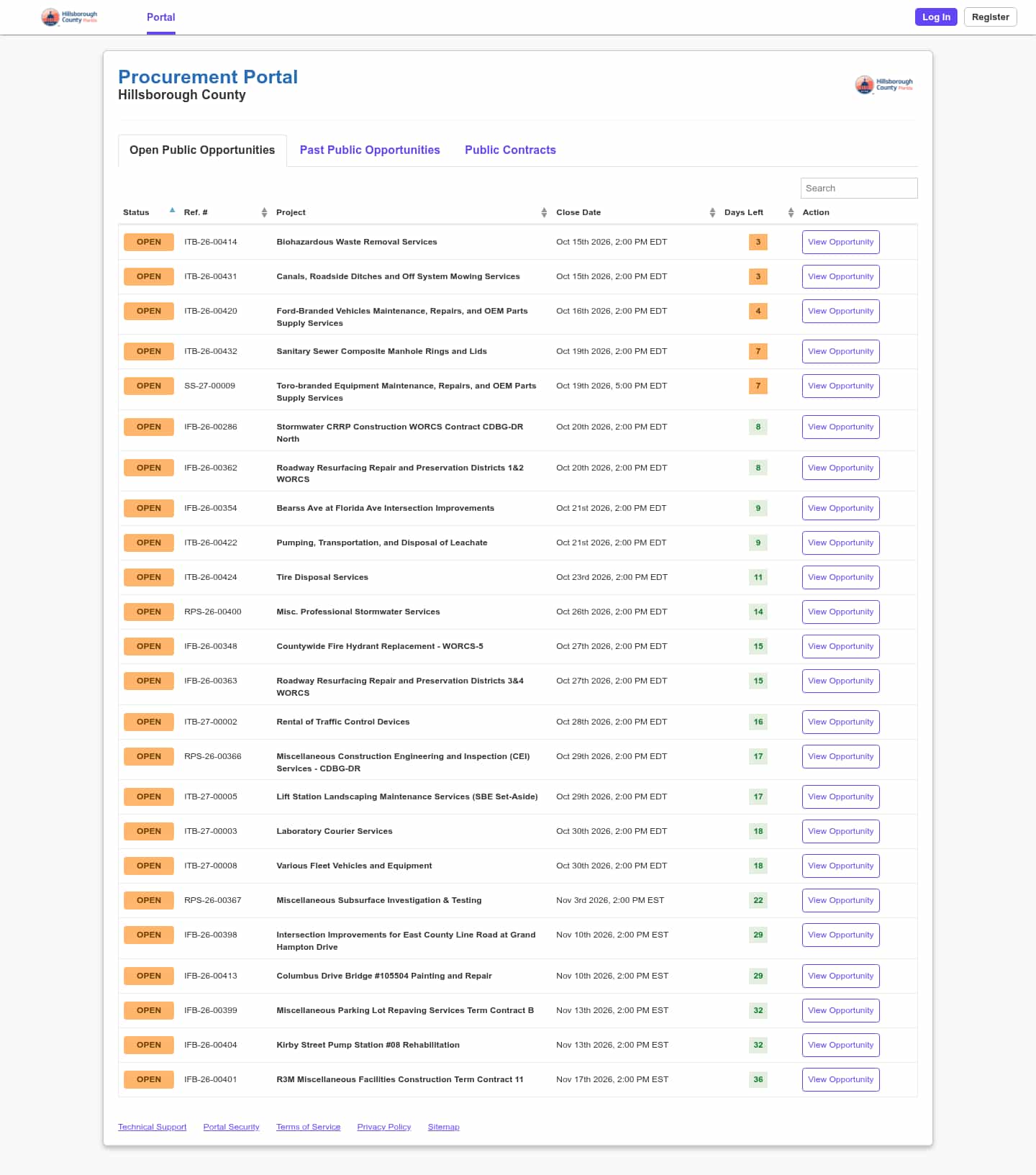View opportunity for Rental of Traffic Control Devices

840,722
